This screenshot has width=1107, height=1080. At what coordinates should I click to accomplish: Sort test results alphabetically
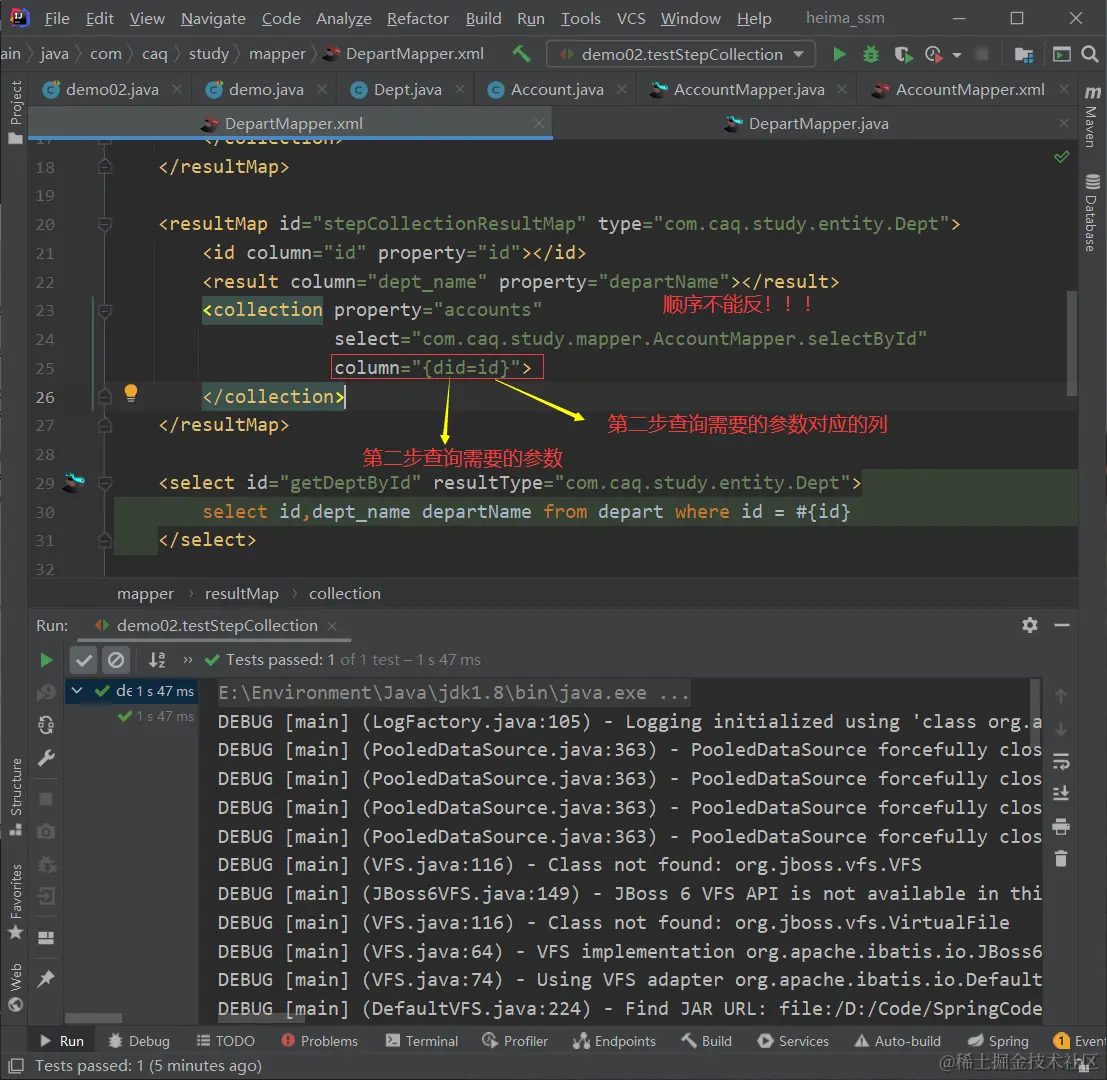[157, 660]
